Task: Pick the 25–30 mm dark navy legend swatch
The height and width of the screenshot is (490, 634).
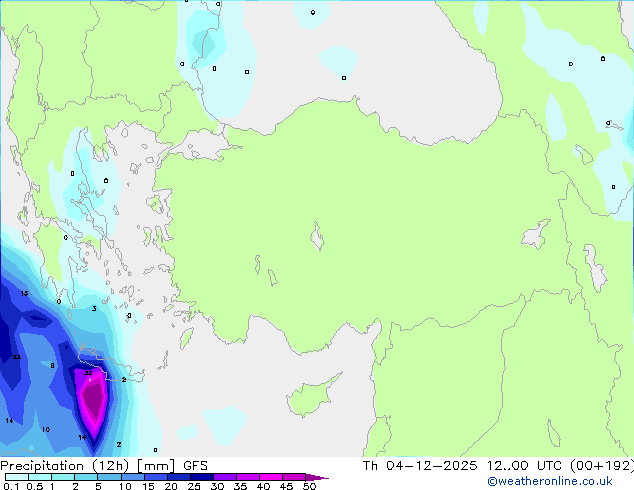Action: (x=202, y=477)
